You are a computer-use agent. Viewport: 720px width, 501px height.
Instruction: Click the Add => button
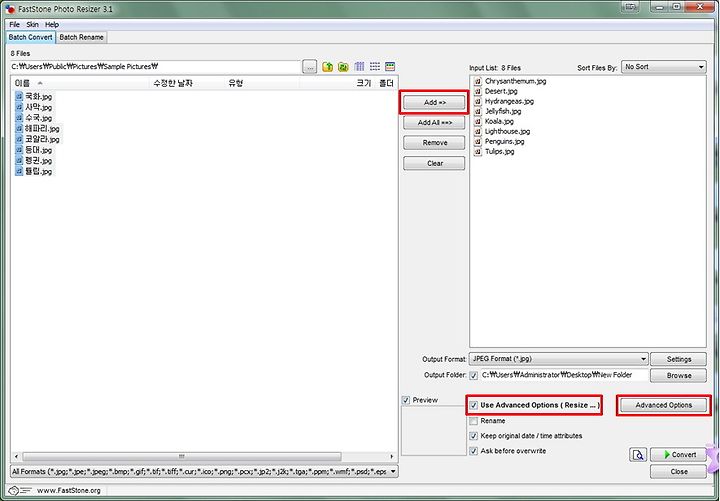(x=434, y=102)
